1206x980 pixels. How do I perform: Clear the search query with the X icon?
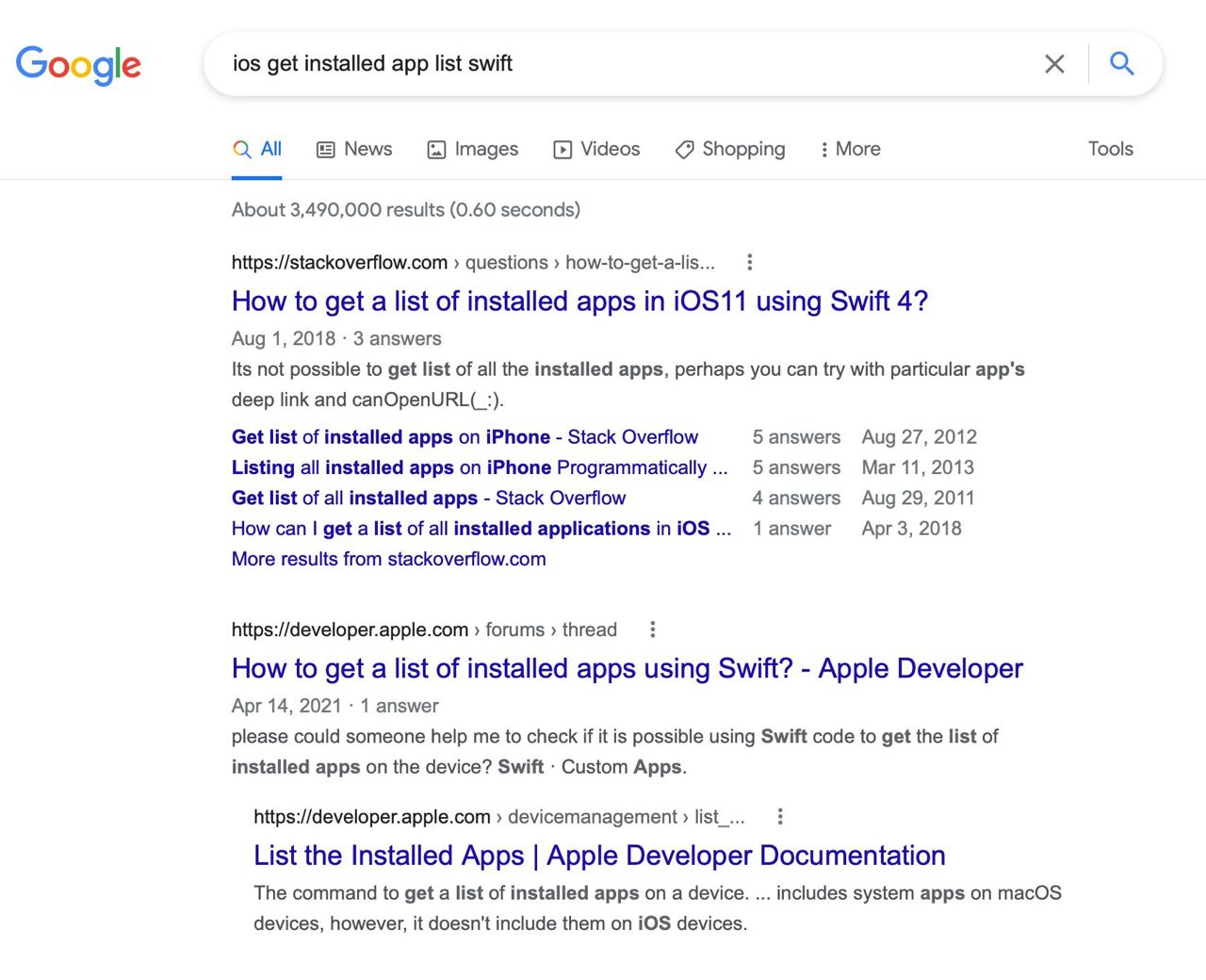(x=1054, y=63)
